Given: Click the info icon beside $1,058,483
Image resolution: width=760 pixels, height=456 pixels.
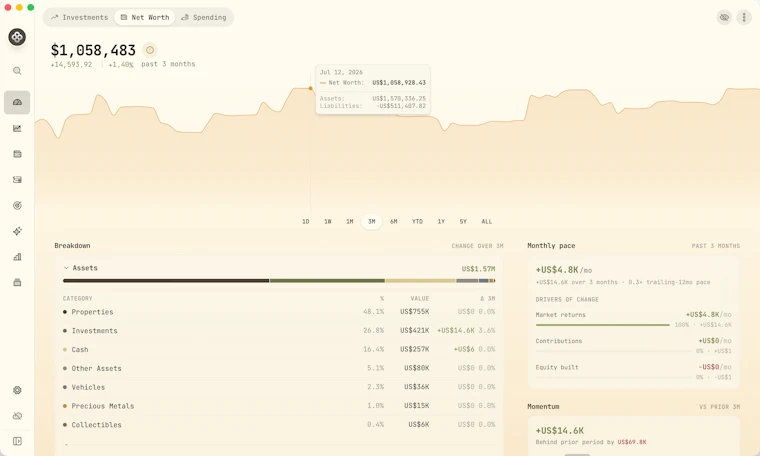Looking at the screenshot, I should click(x=150, y=50).
